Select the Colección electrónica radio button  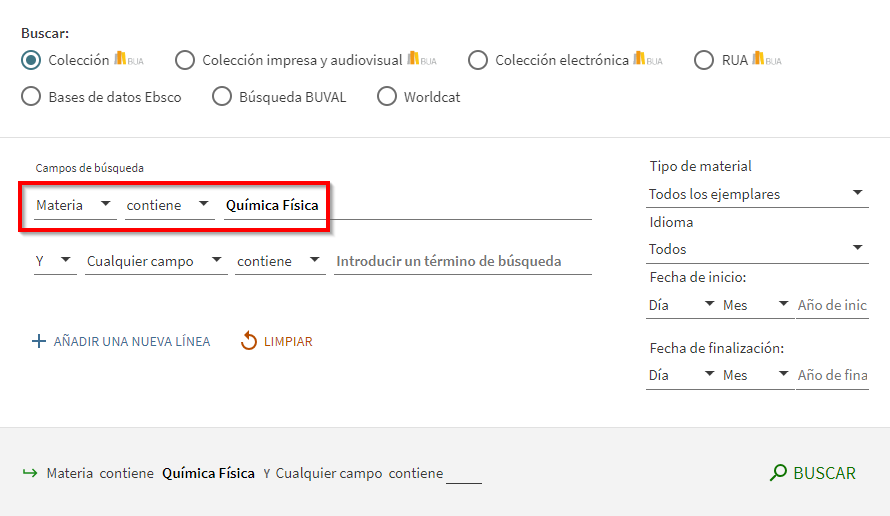(x=478, y=60)
